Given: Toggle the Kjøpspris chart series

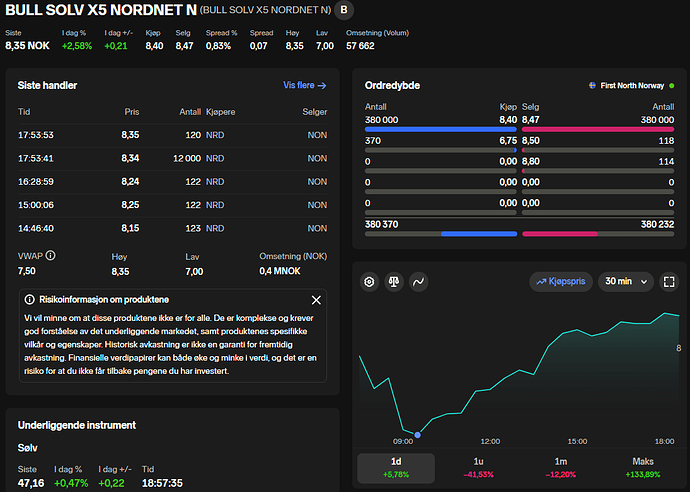Looking at the screenshot, I should pos(559,282).
